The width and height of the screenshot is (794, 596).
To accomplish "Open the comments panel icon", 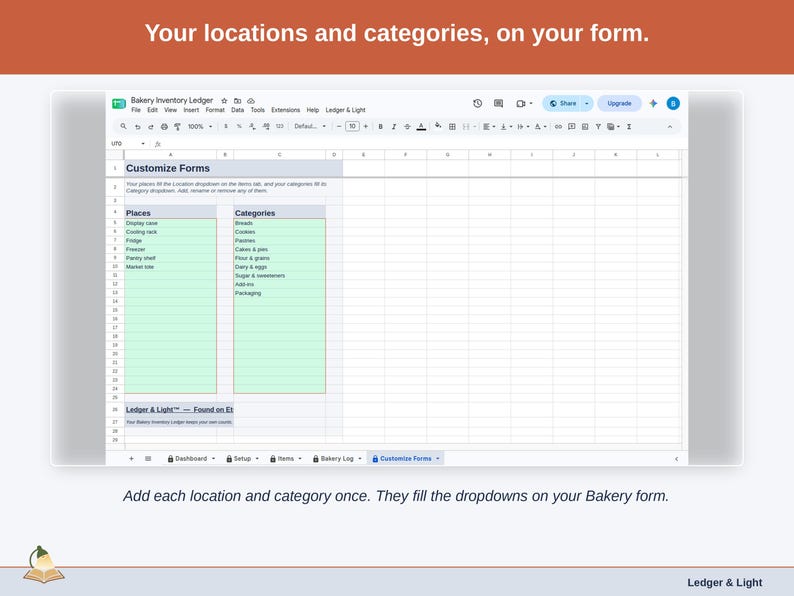I will (498, 103).
